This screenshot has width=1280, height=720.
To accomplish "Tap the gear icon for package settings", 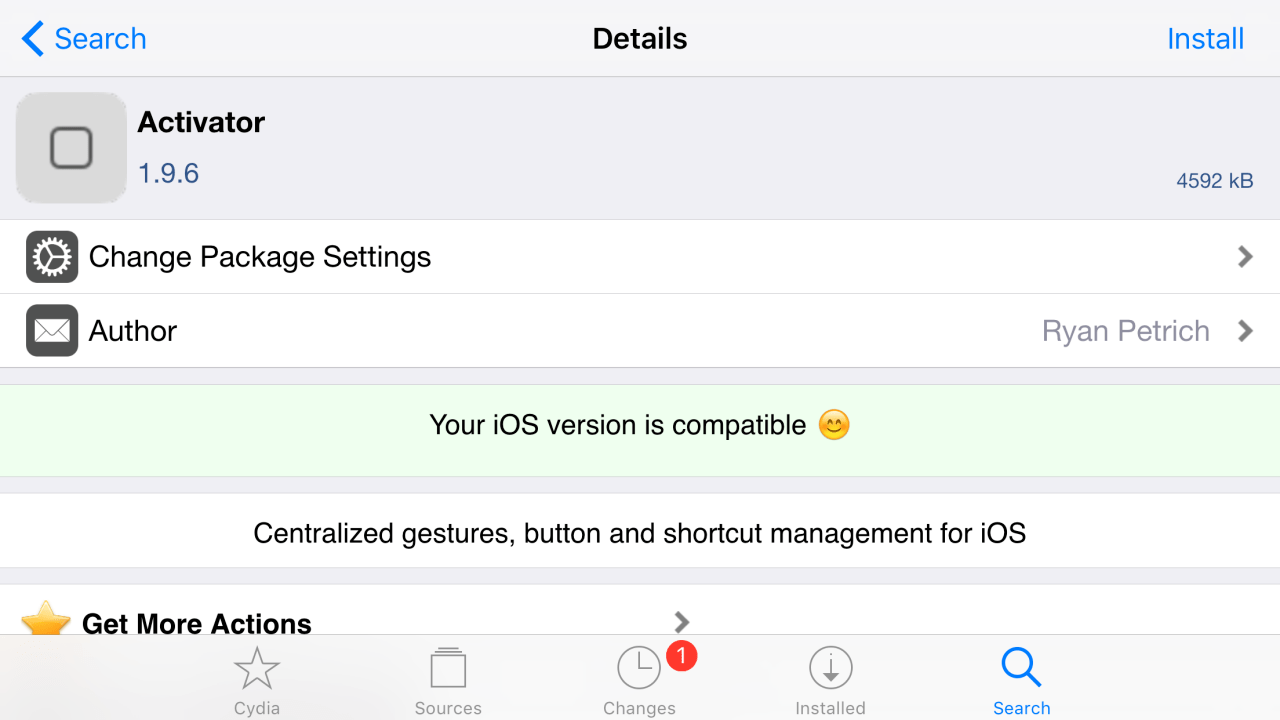I will 52,256.
